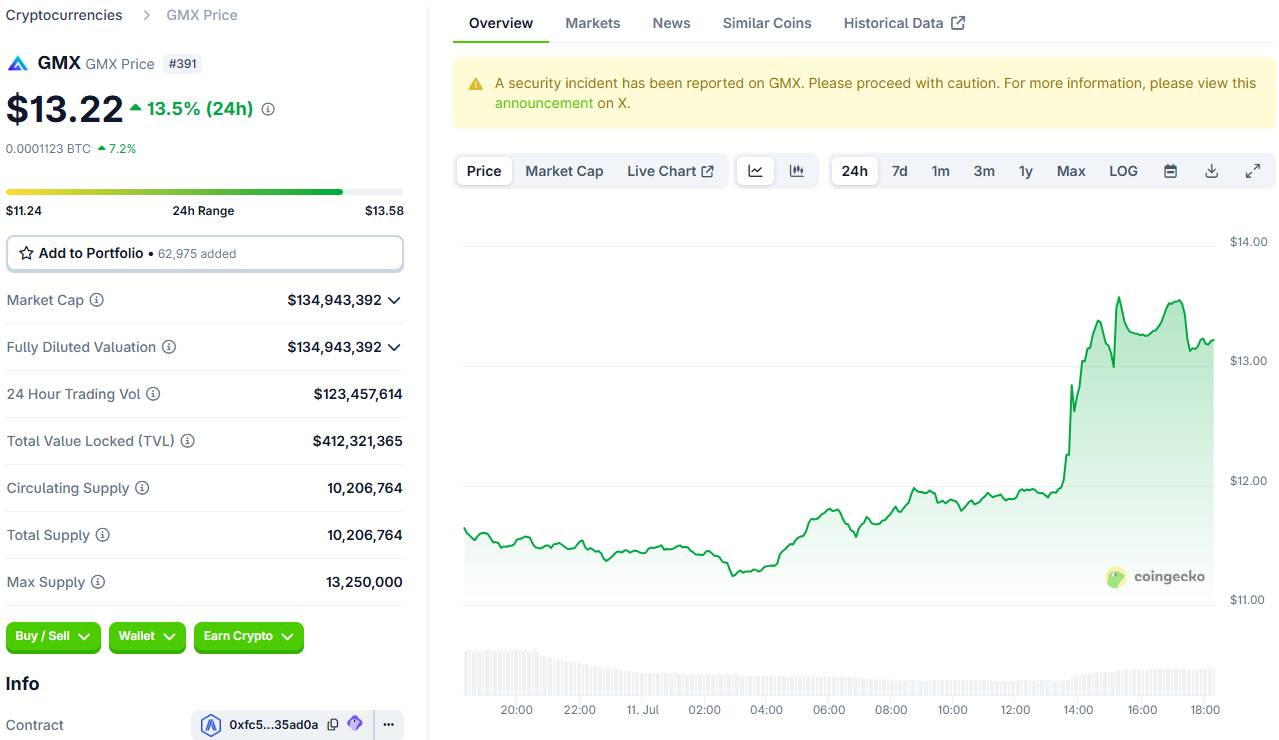This screenshot has height=740, width=1279.
Task: Select the Market Cap chart toggle
Action: click(564, 171)
